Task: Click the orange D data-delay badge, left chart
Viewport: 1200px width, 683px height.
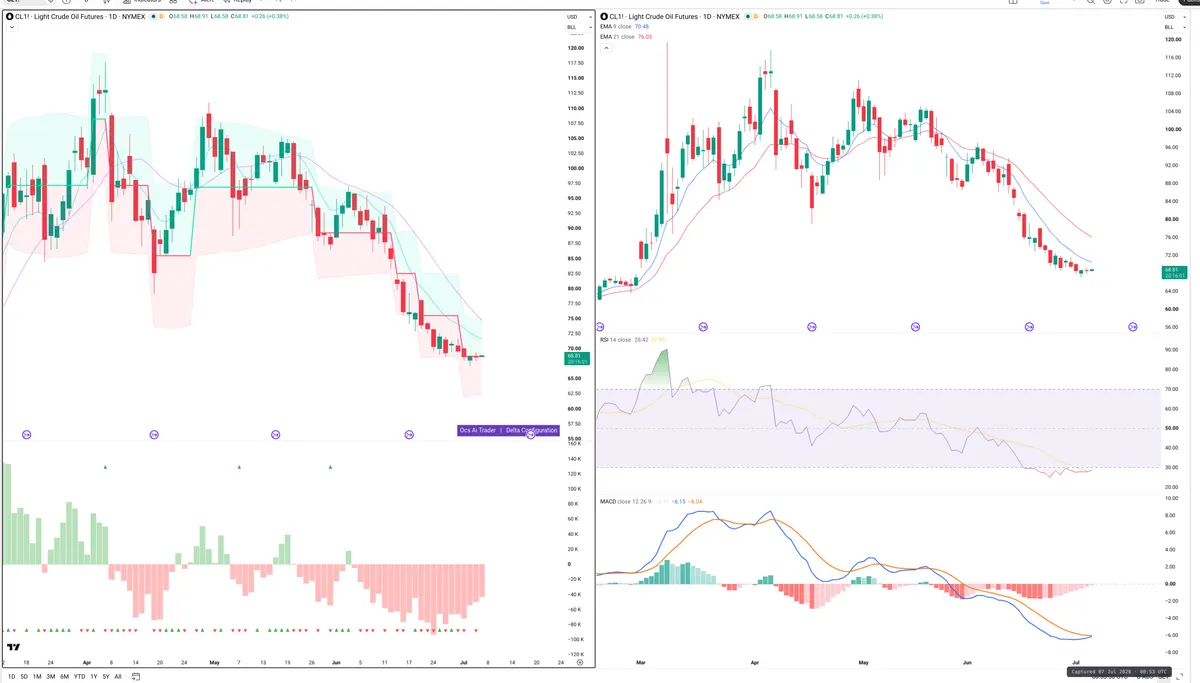Action: click(x=162, y=17)
